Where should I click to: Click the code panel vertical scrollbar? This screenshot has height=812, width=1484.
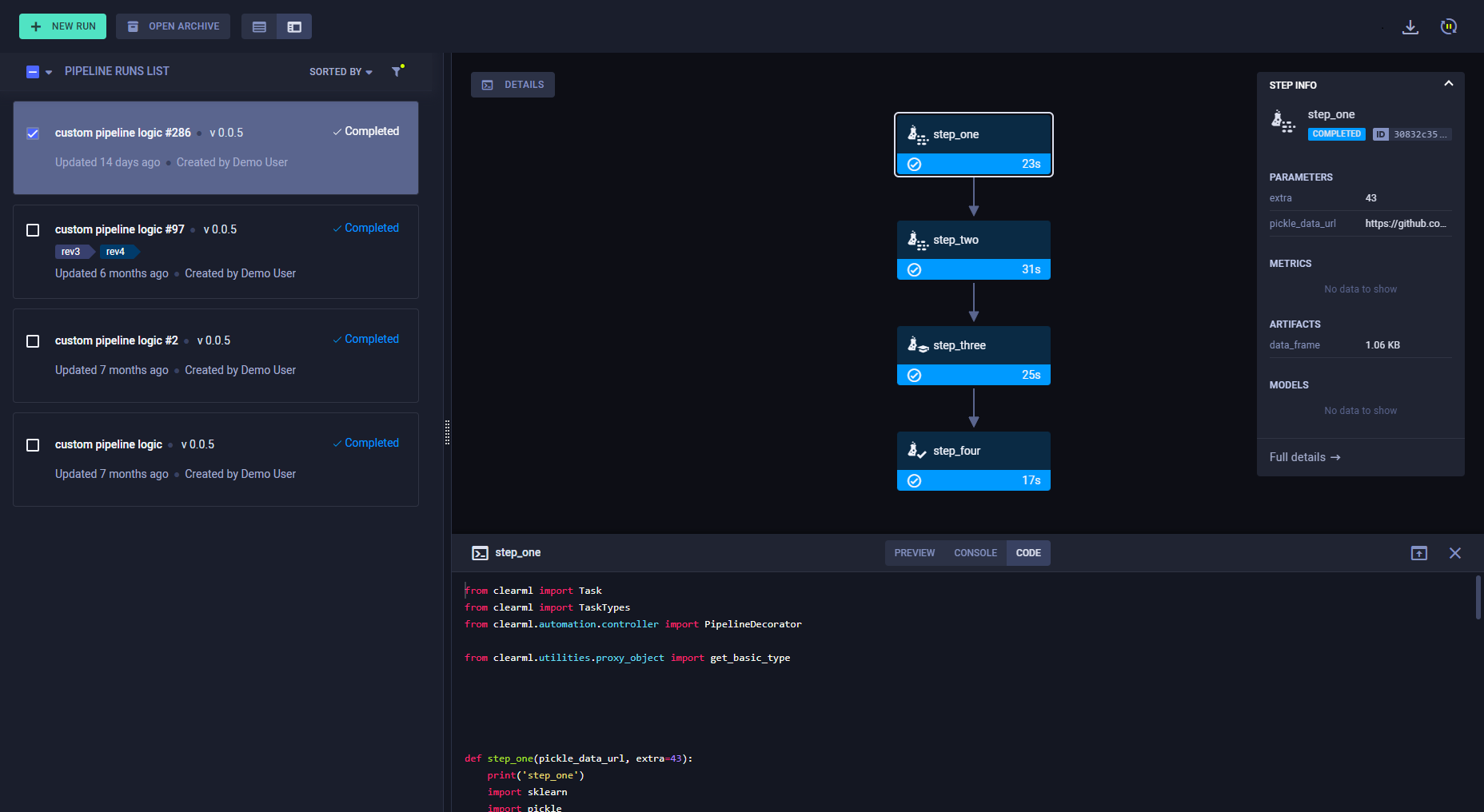tap(1478, 598)
